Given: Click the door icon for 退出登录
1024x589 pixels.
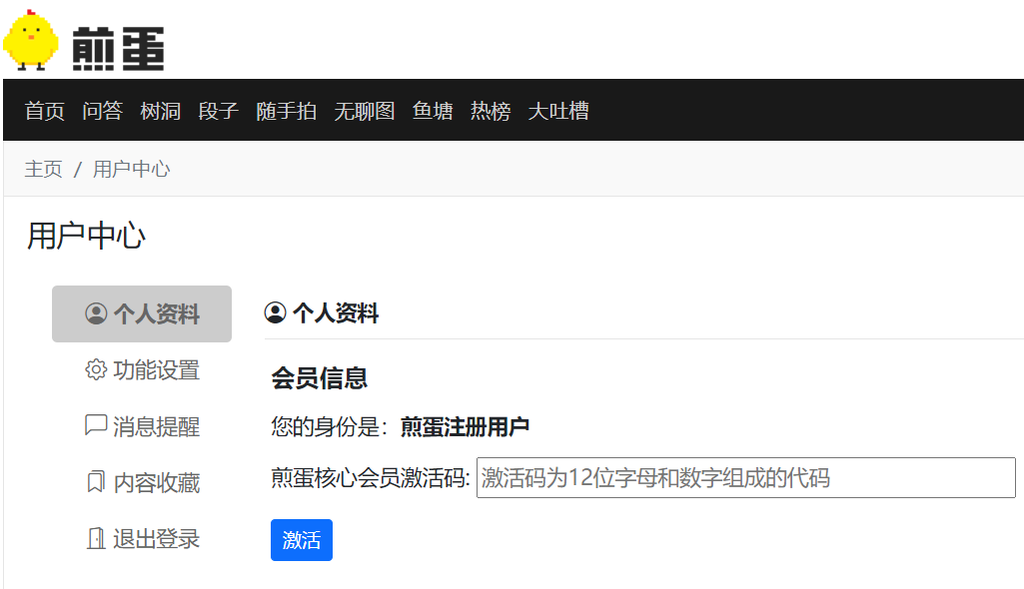Looking at the screenshot, I should pyautogui.click(x=96, y=539).
